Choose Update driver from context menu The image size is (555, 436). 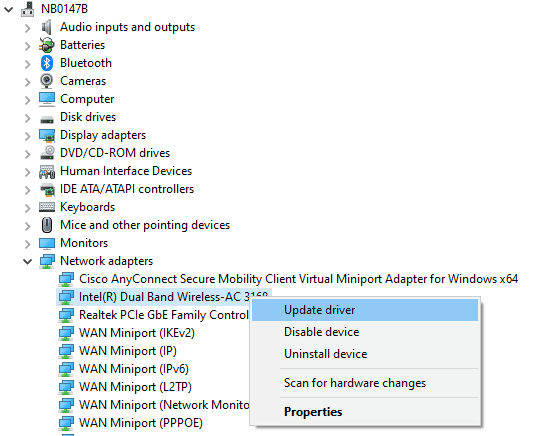(x=365, y=310)
